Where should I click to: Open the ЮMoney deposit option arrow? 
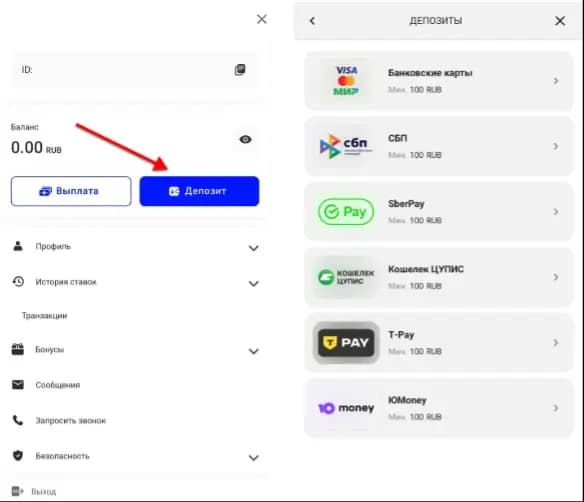pos(556,408)
